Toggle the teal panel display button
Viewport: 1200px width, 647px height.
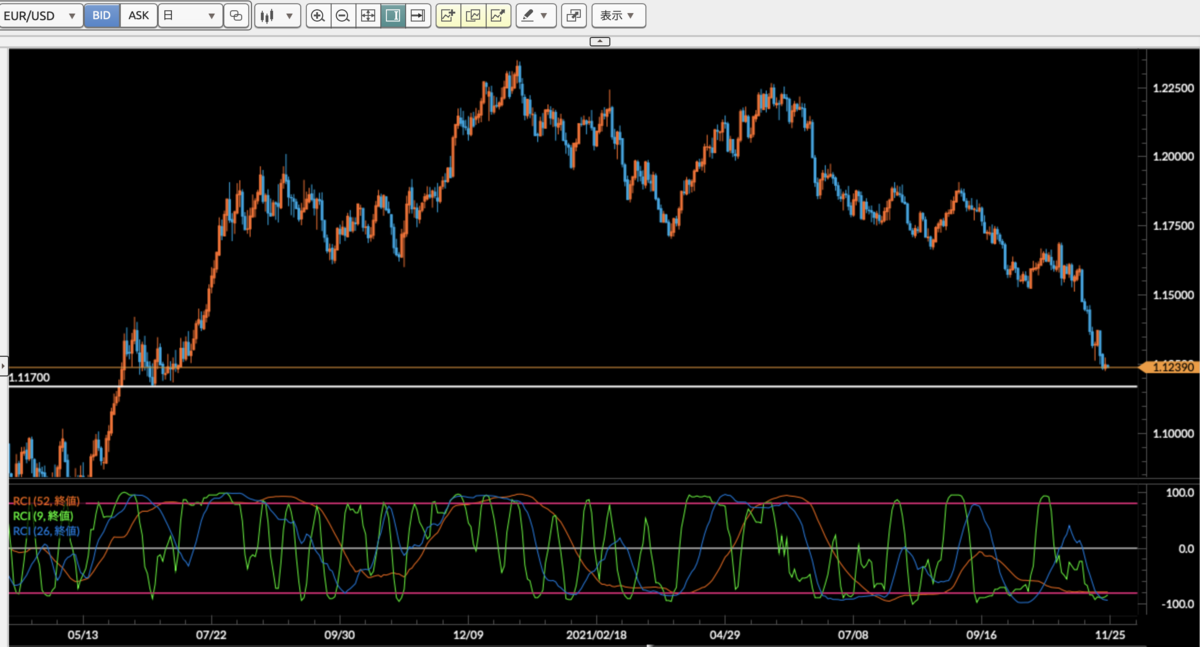point(393,15)
